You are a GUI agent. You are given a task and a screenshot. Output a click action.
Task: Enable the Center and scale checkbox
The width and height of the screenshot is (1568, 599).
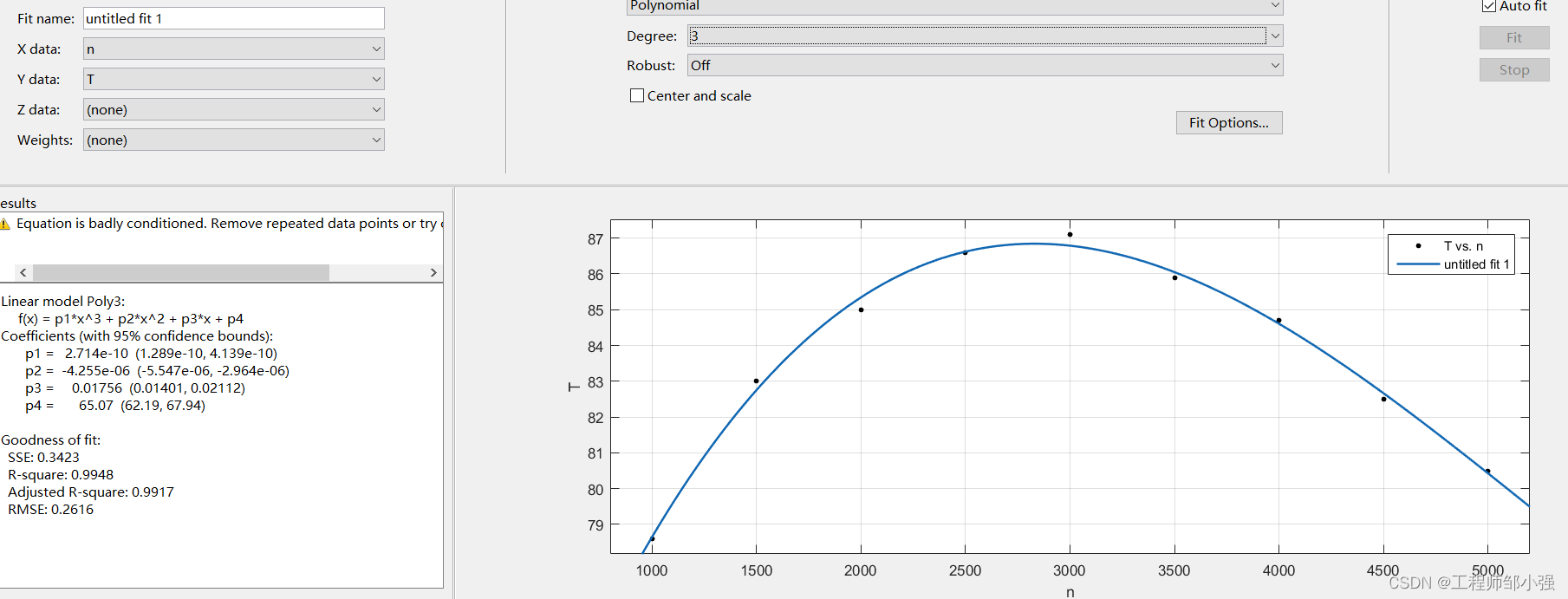click(x=637, y=95)
